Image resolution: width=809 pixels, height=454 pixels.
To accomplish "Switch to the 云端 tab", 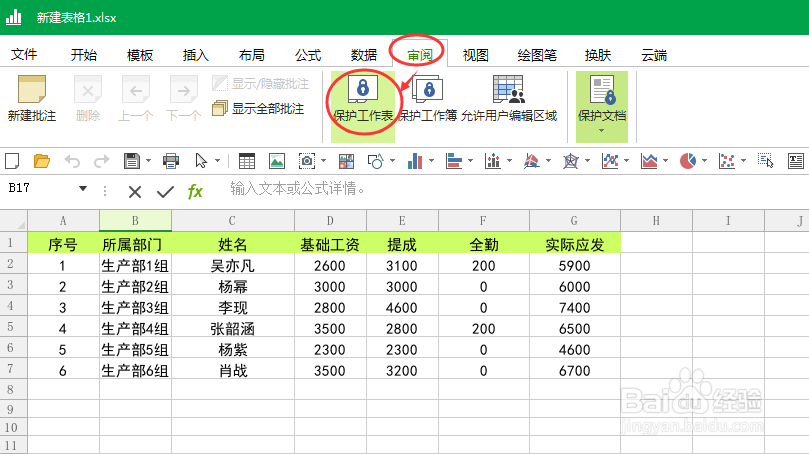I will [654, 55].
